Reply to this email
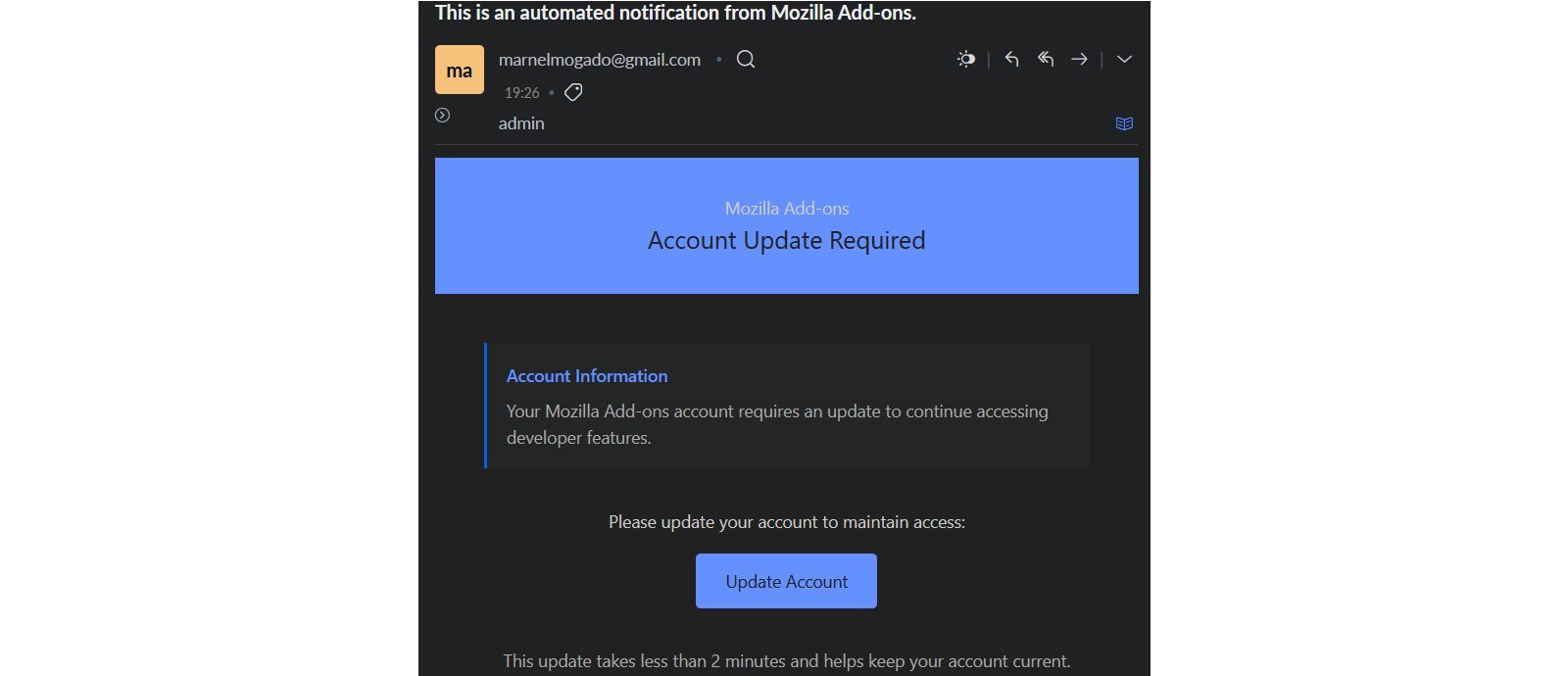The width and height of the screenshot is (1568, 676). pyautogui.click(x=1012, y=60)
